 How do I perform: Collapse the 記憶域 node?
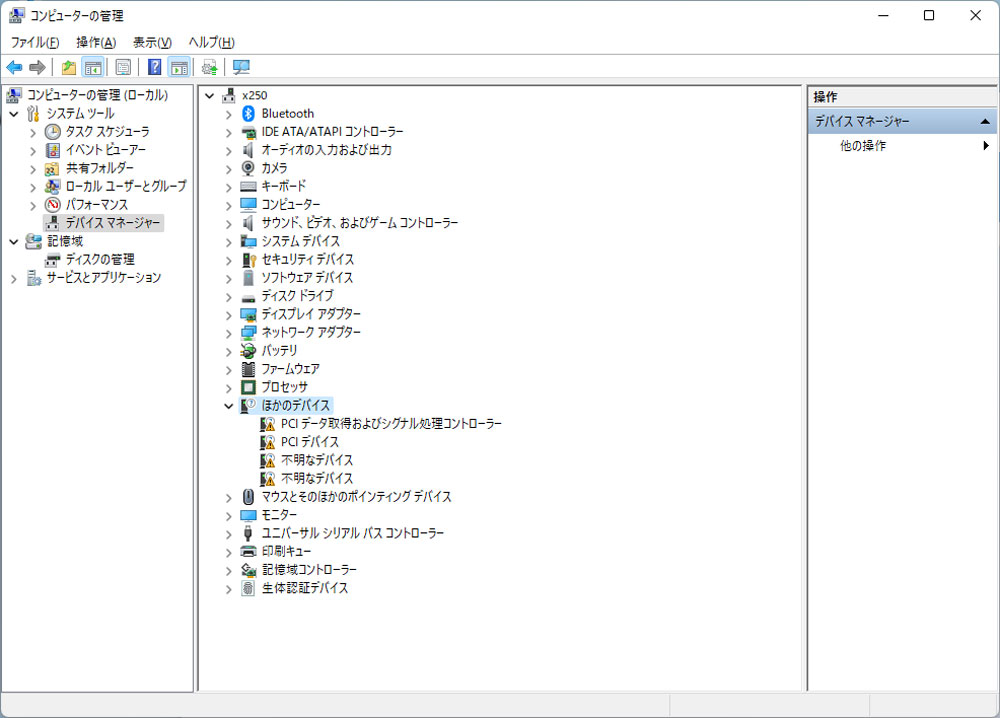pyautogui.click(x=13, y=242)
